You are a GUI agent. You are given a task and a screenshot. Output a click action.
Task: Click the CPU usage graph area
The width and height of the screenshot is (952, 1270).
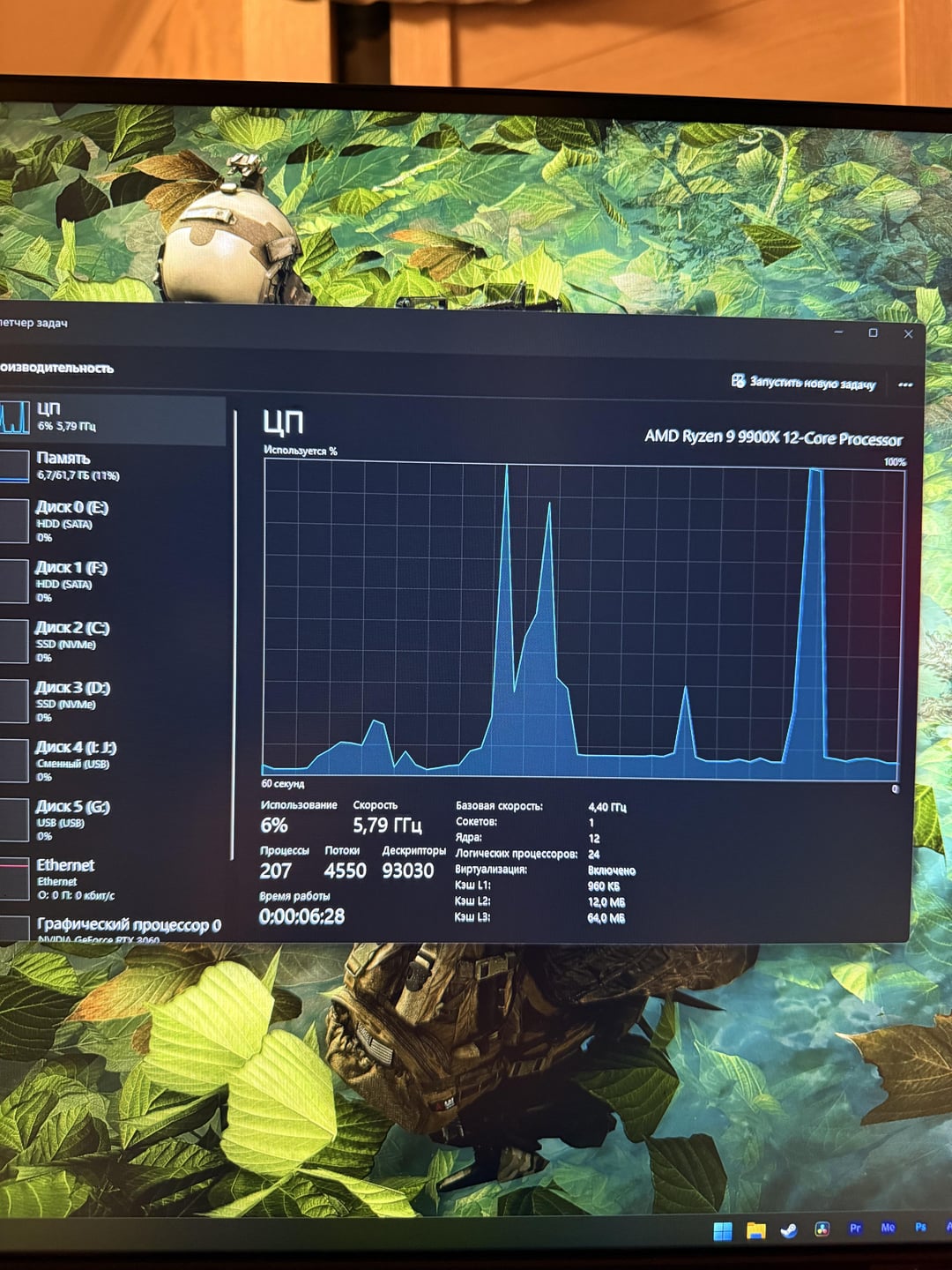pos(583,620)
